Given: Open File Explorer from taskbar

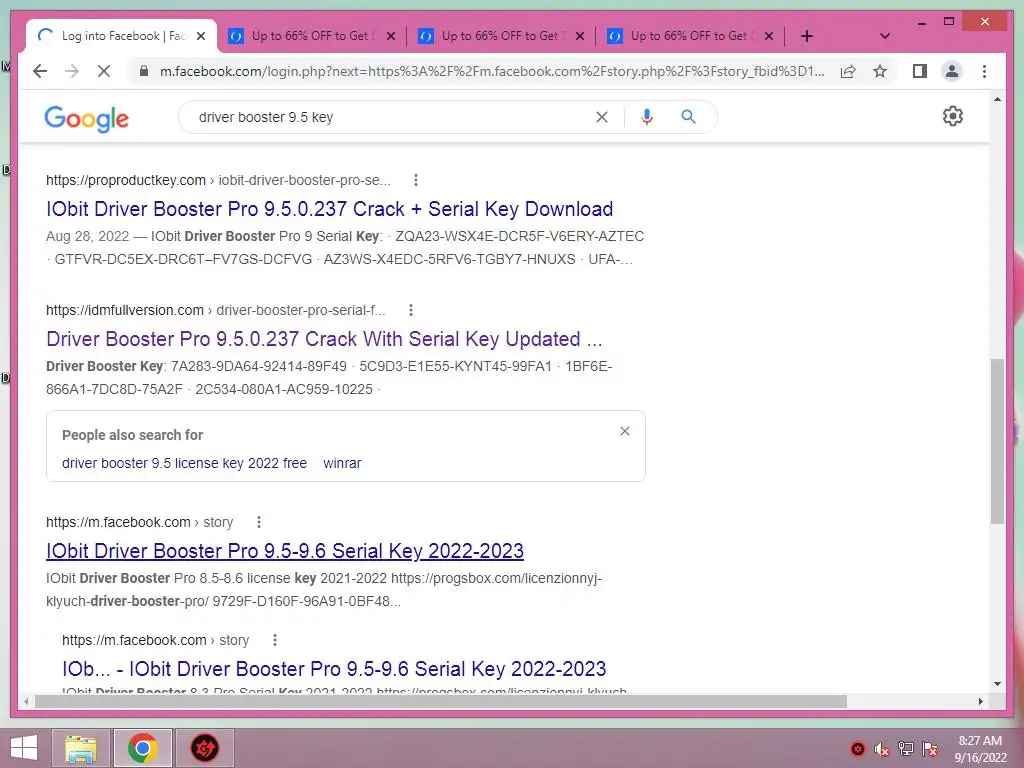Looking at the screenshot, I should pos(81,748).
